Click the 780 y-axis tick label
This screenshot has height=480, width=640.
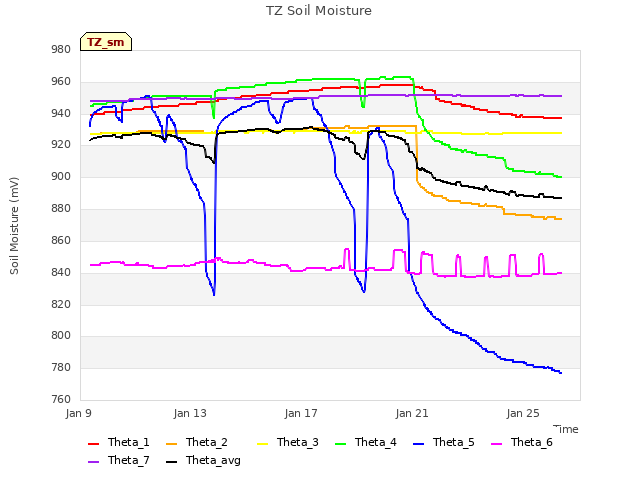tap(61, 367)
